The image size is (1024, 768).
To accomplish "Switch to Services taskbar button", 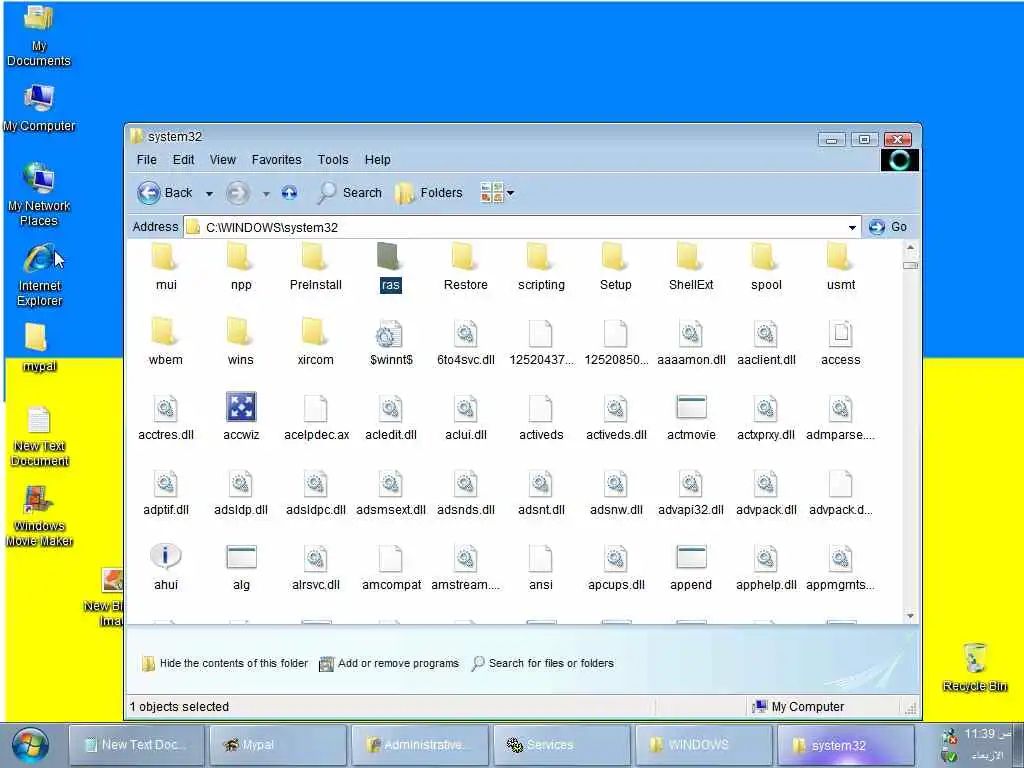I will (x=562, y=744).
